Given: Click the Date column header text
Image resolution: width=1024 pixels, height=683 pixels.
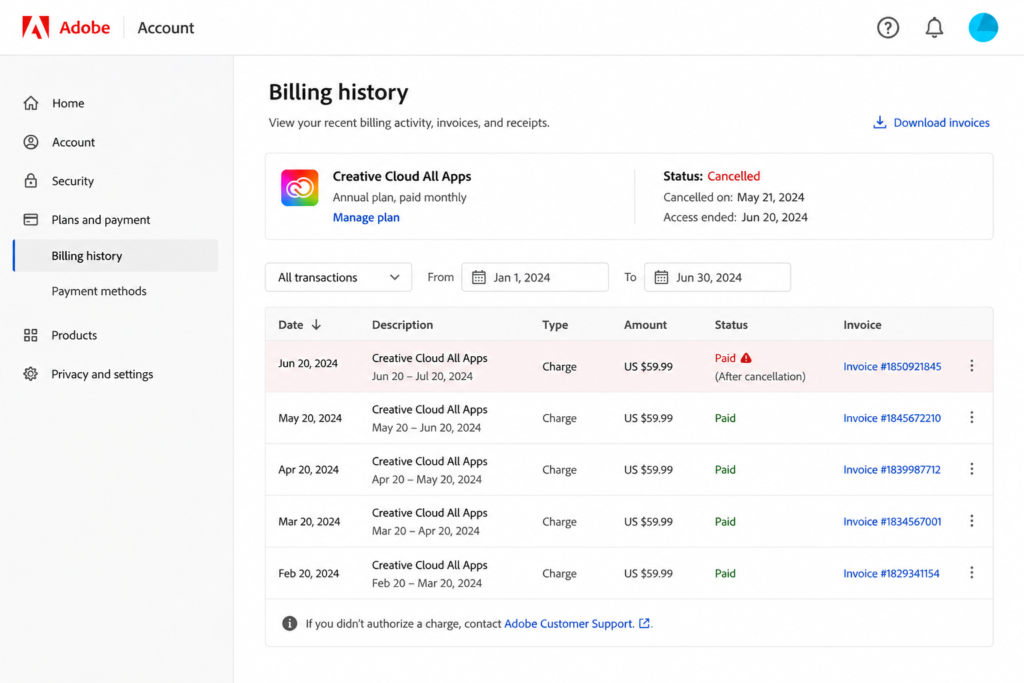Looking at the screenshot, I should pyautogui.click(x=291, y=325).
